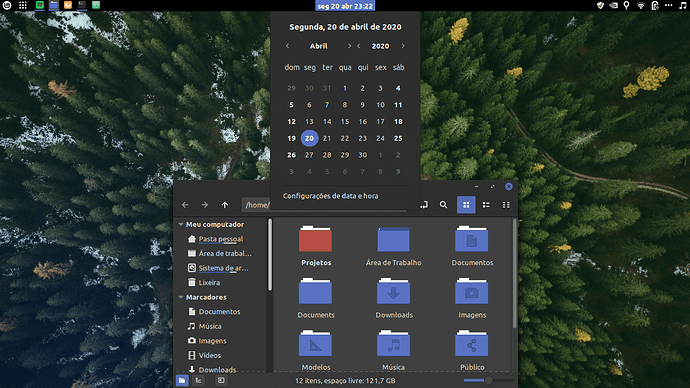Go to previous month in calendar
The height and width of the screenshot is (388, 690).
tap(288, 46)
